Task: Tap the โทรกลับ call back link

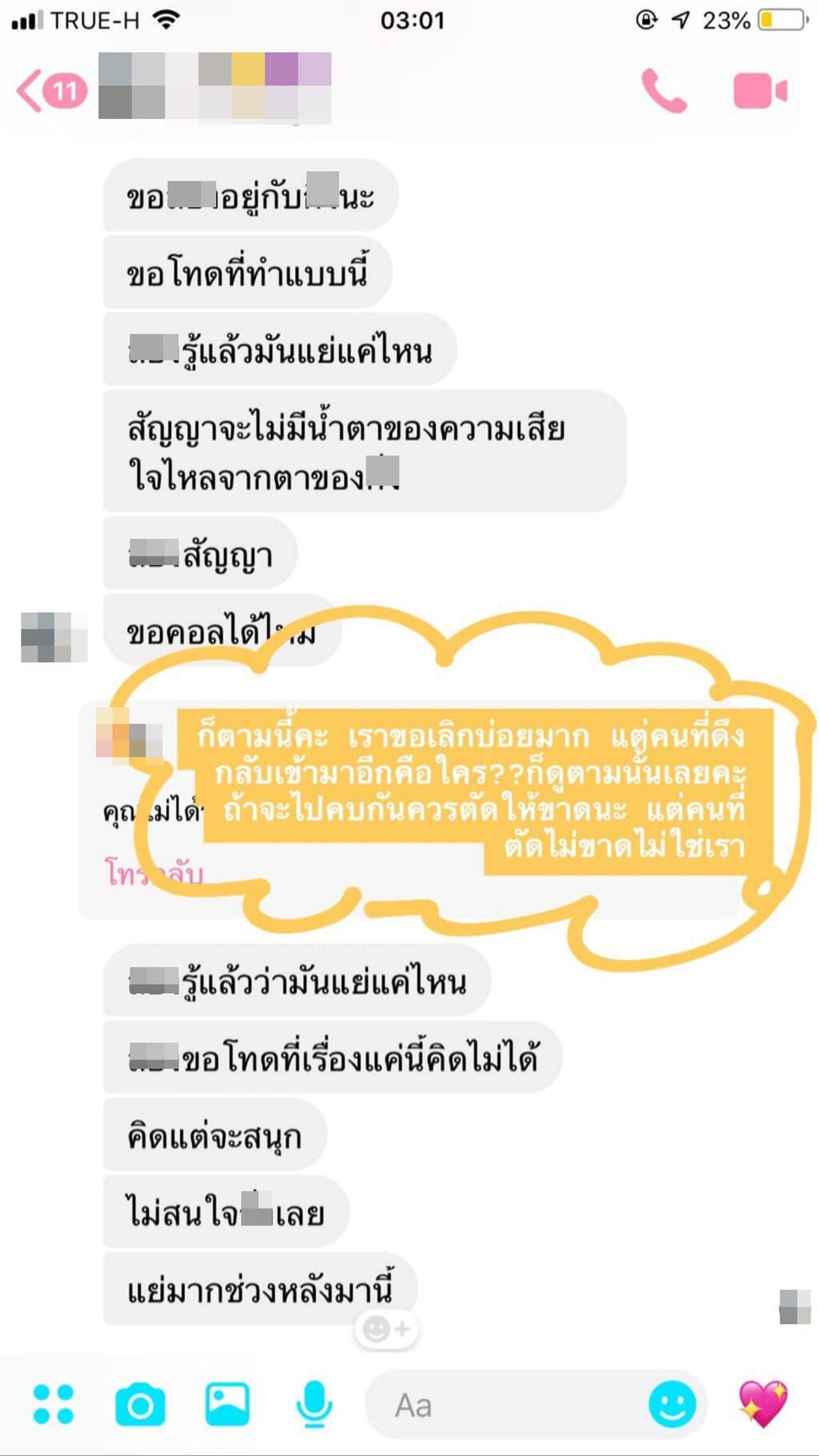Action: tap(154, 872)
